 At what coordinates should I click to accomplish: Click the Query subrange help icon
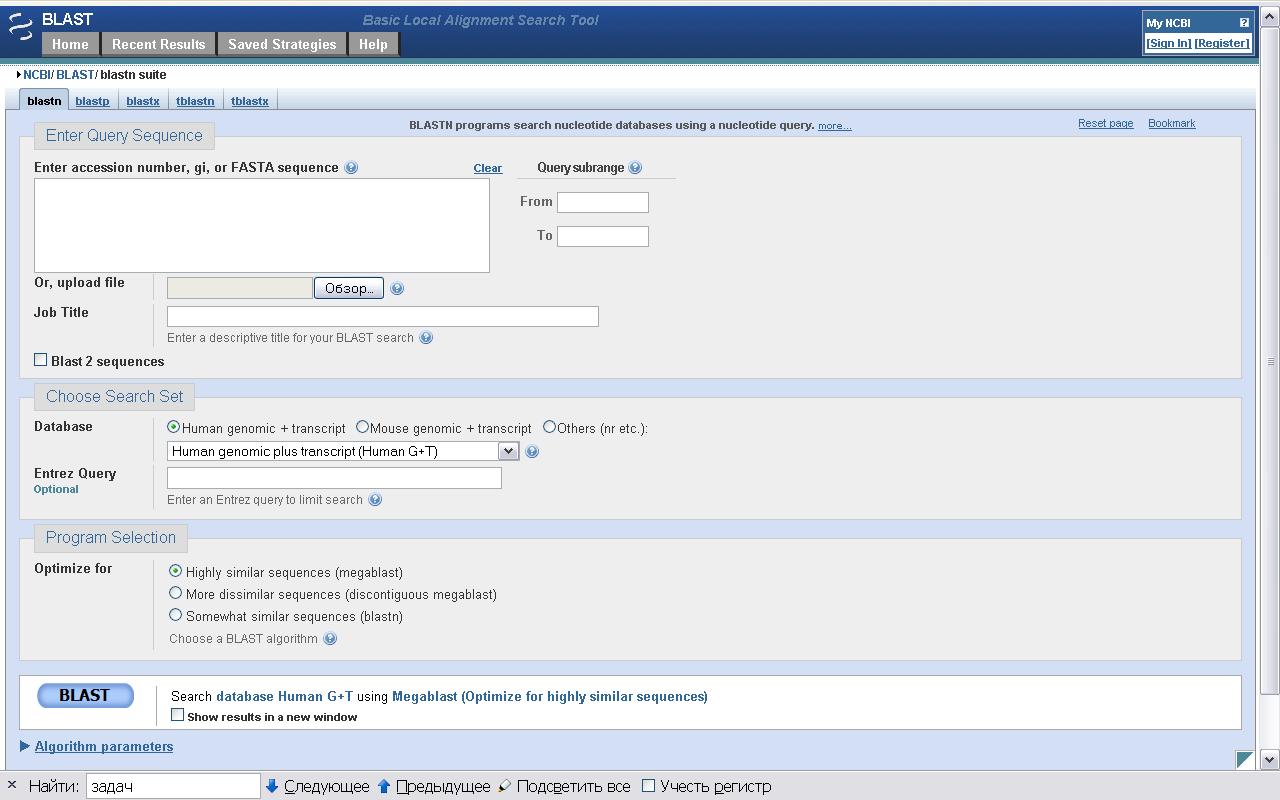pos(635,168)
